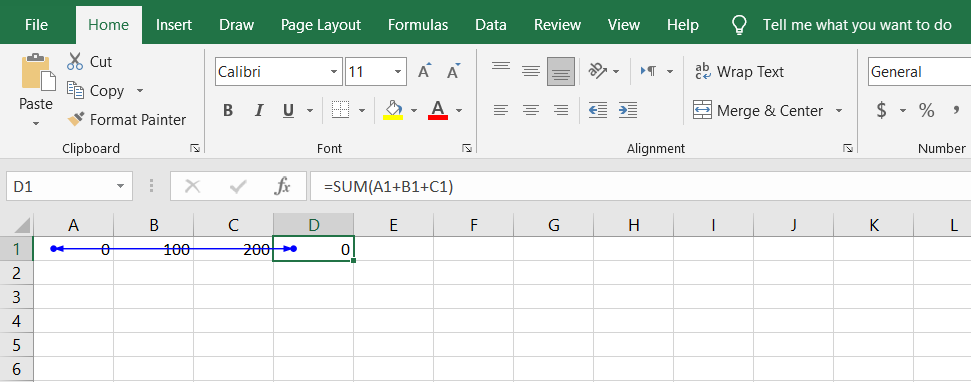Click the Orientation text angle icon
The image size is (971, 382).
pyautogui.click(x=598, y=71)
